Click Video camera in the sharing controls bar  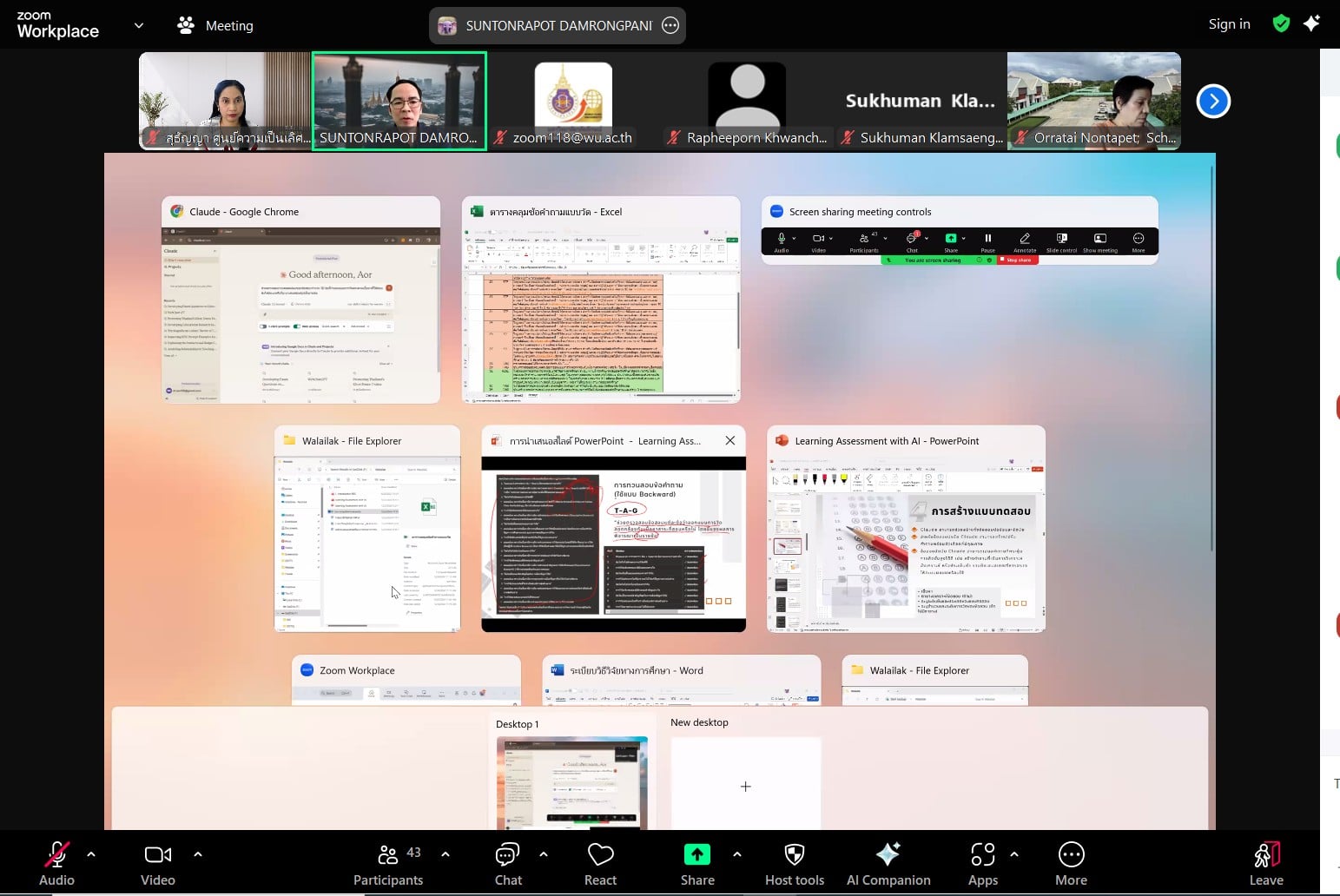(x=818, y=241)
